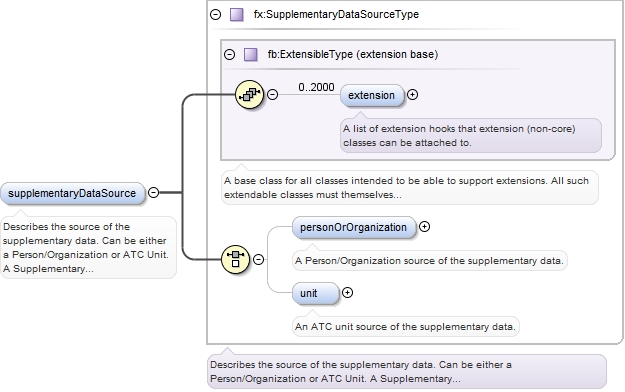Click the purple square icon beside fb:ExtensibleType
Viewport: 625px width, 392px height.
(x=251, y=54)
